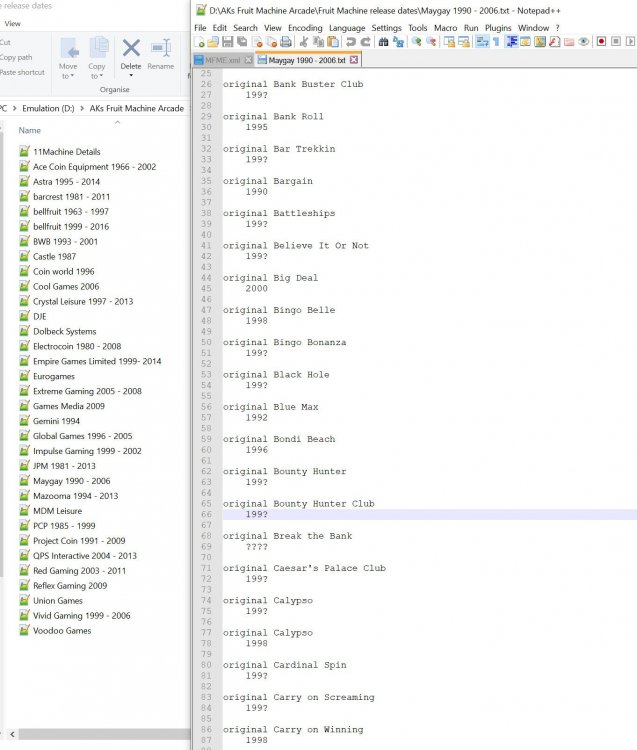This screenshot has height=750, width=637.
Task: Copy selection with the Notepad++ toolbar Copy icon
Action: (318, 42)
